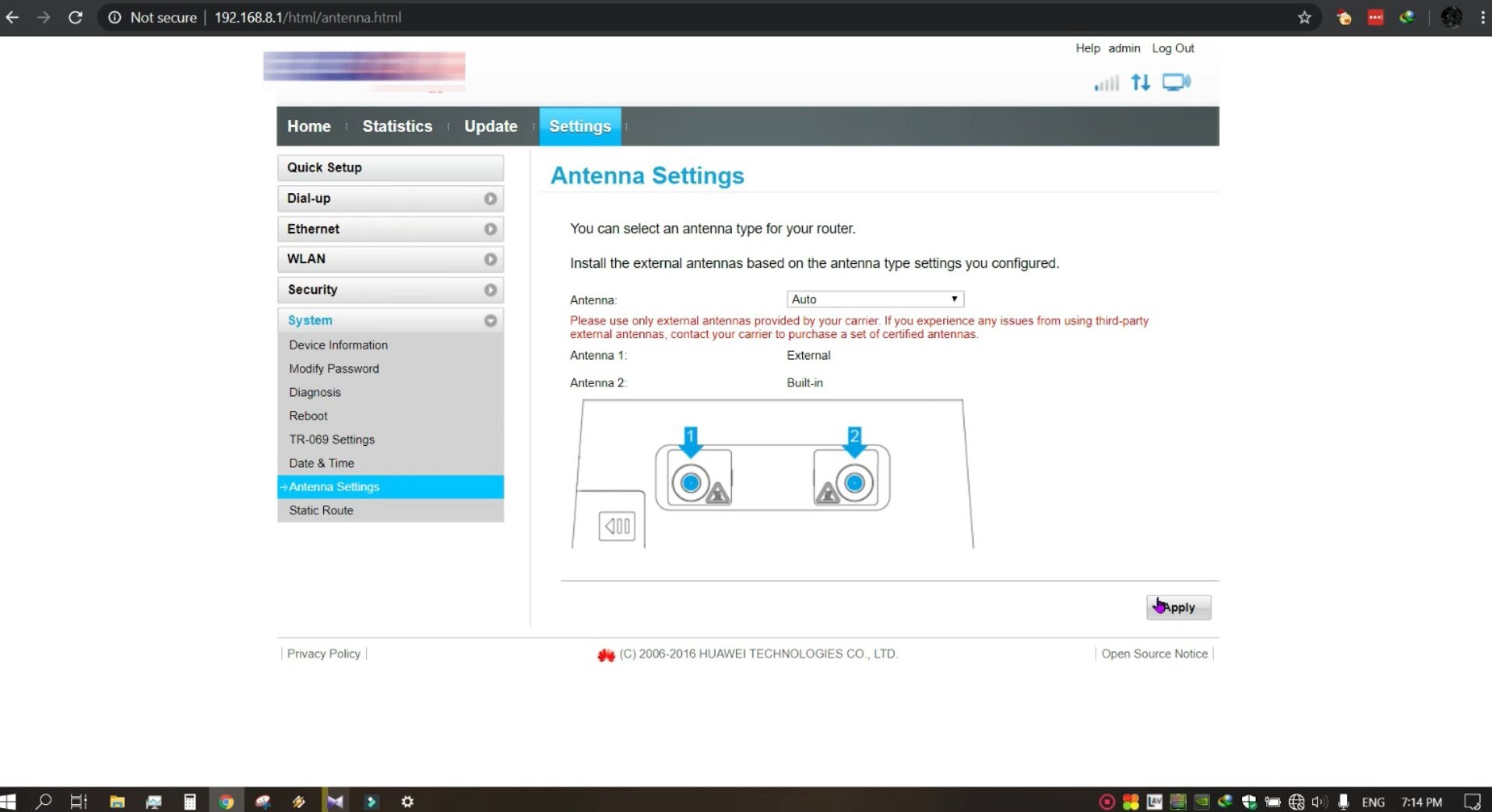Open the Update tab
The width and height of the screenshot is (1492, 812).
pyautogui.click(x=491, y=125)
